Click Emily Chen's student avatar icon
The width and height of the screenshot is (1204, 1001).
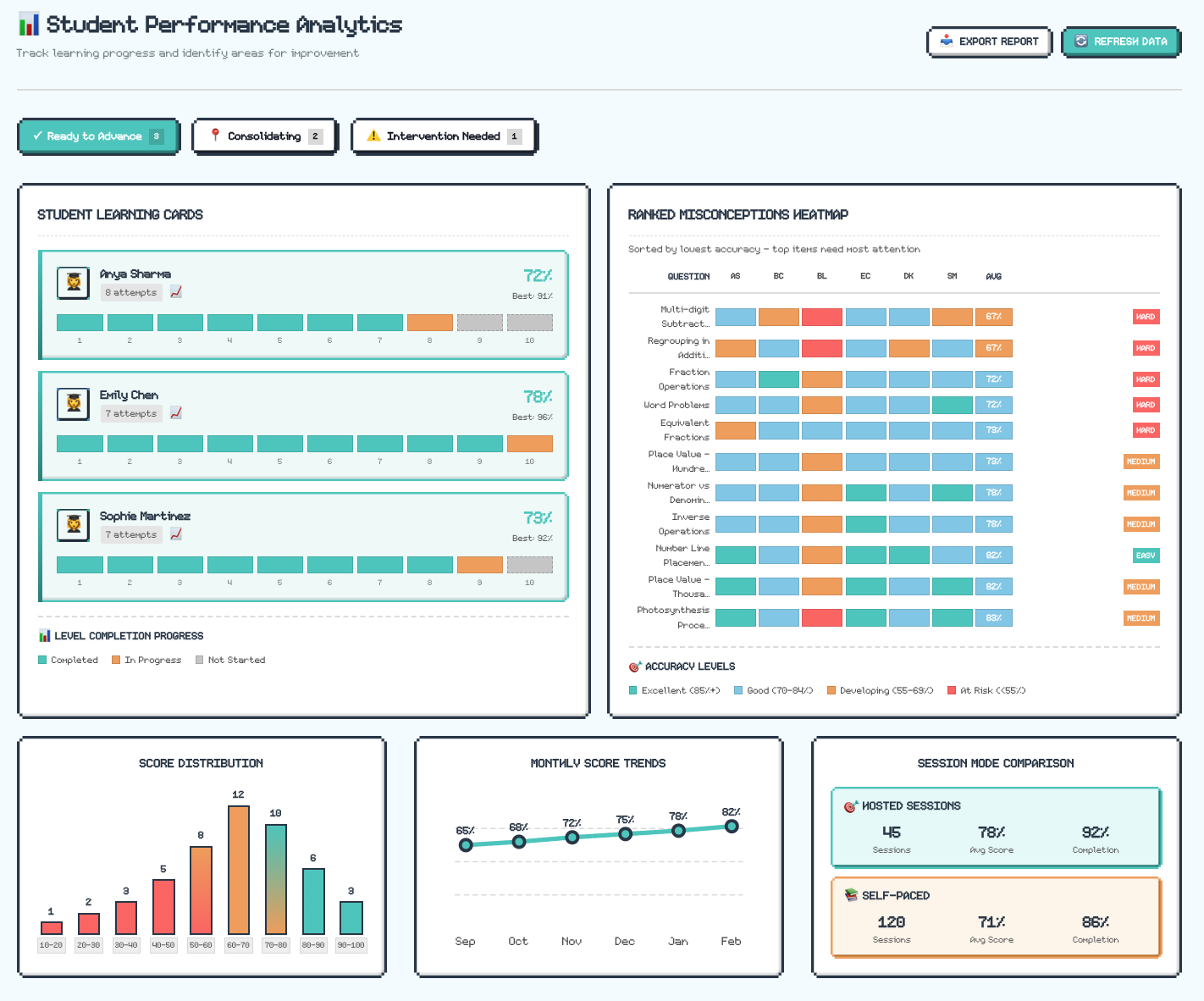[74, 404]
